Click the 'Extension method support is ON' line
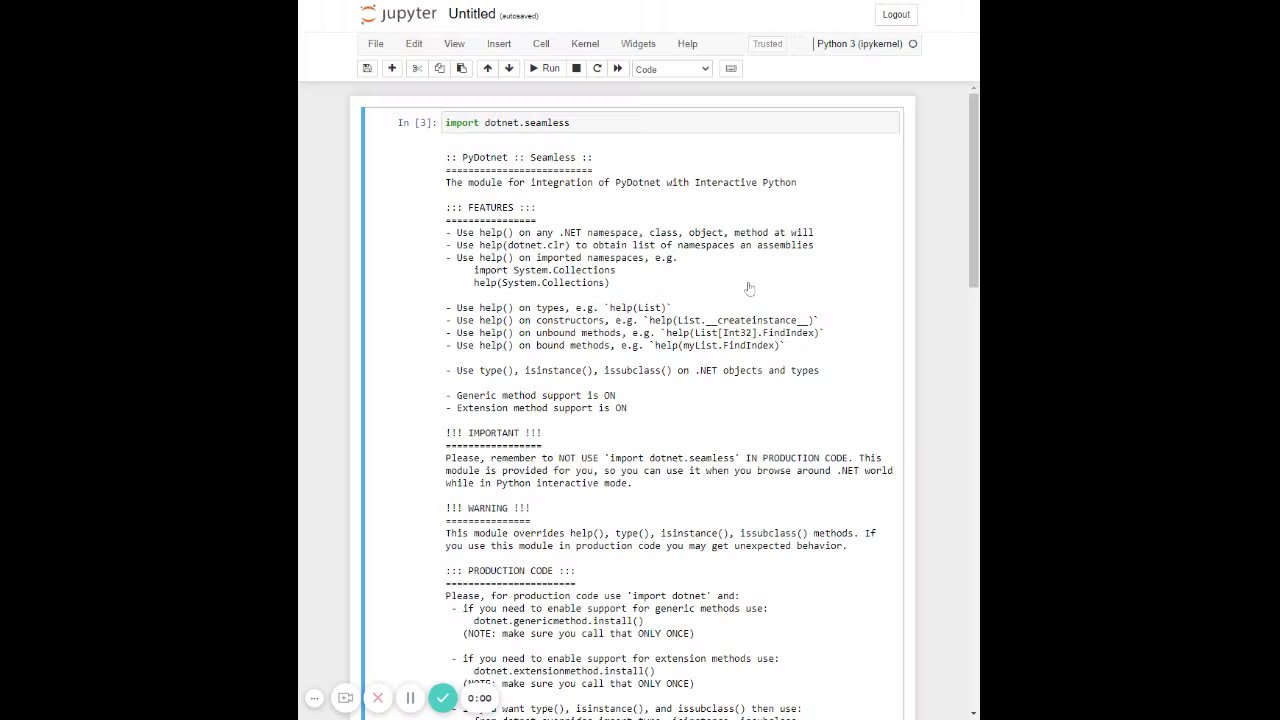This screenshot has height=720, width=1280. (536, 408)
